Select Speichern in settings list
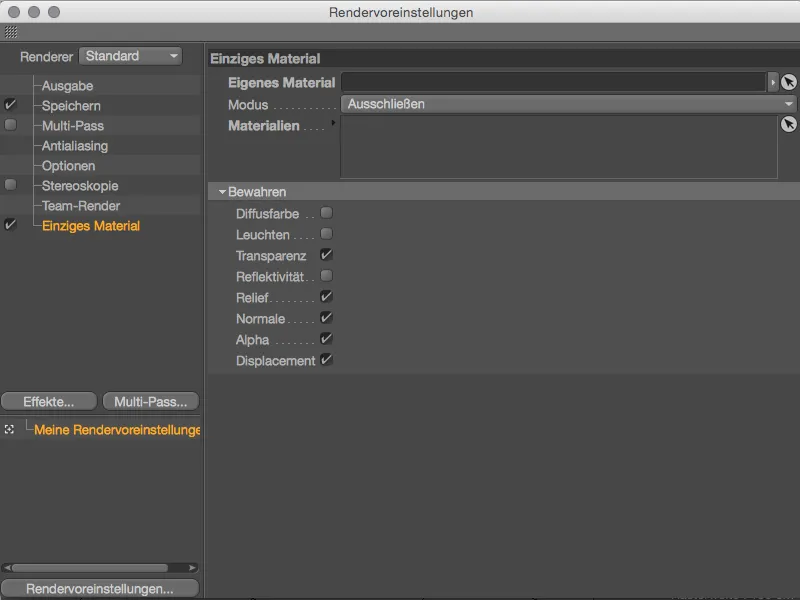The width and height of the screenshot is (800, 600). (71, 106)
